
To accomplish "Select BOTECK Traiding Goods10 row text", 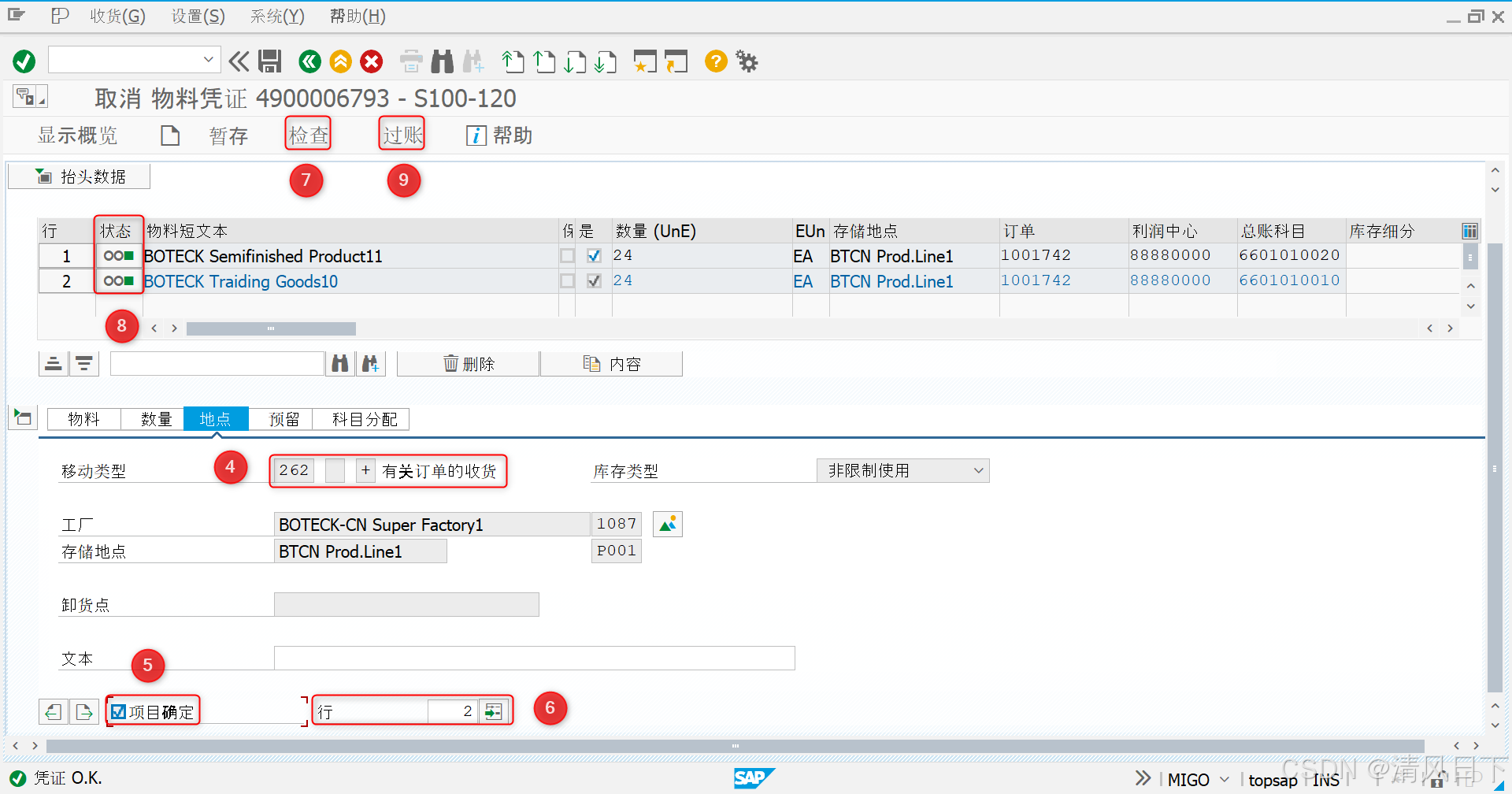I will pos(241,281).
